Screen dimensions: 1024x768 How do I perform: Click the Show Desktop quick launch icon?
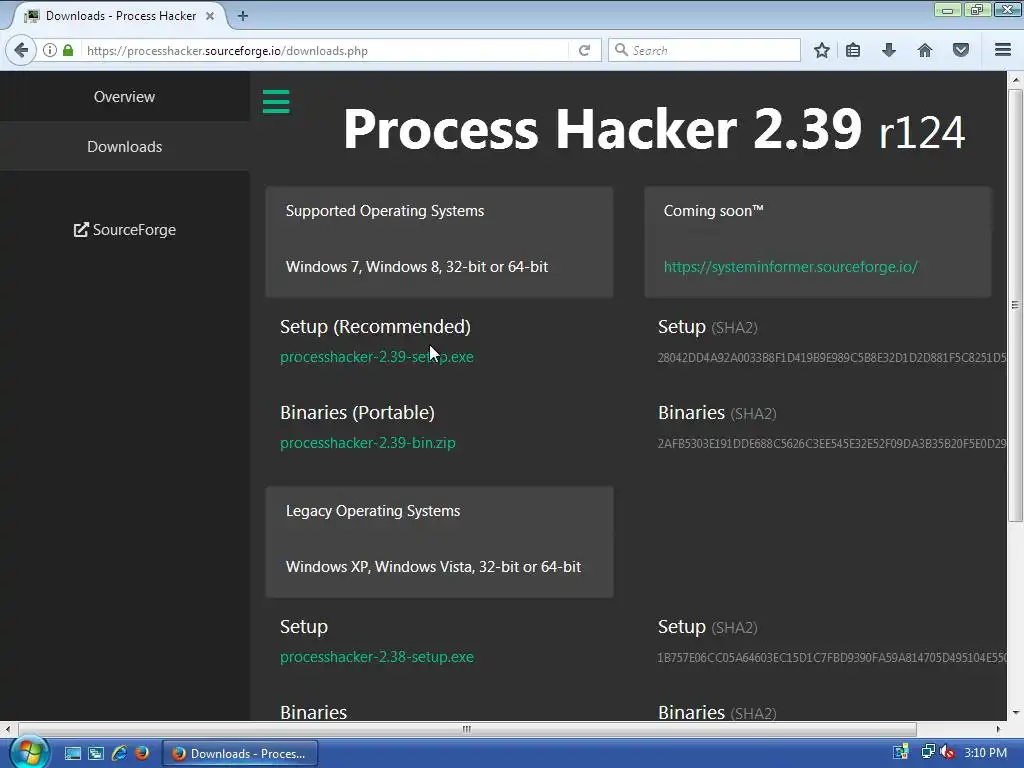tap(72, 753)
